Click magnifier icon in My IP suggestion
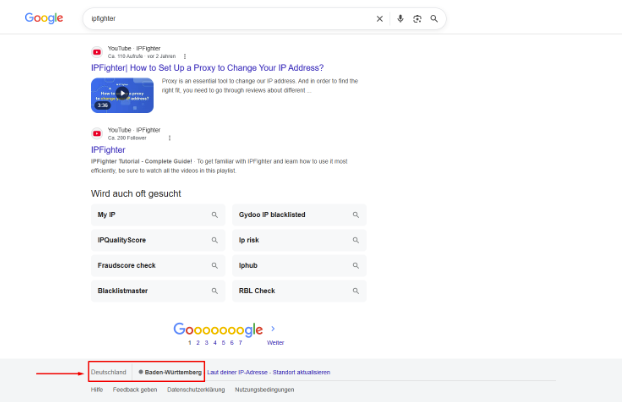This screenshot has width=623, height=402. [215, 215]
